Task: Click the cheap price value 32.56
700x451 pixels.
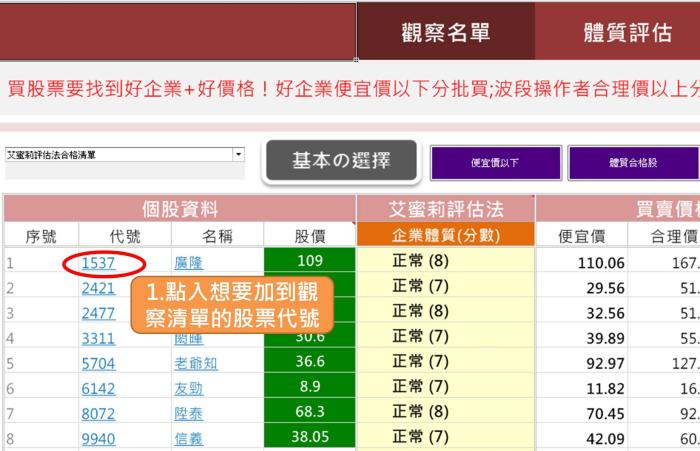Action: click(x=605, y=313)
